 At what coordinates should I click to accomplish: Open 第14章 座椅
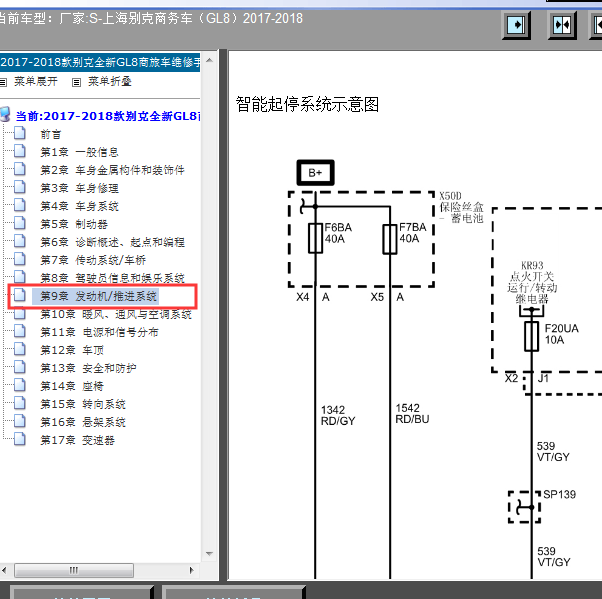click(72, 386)
